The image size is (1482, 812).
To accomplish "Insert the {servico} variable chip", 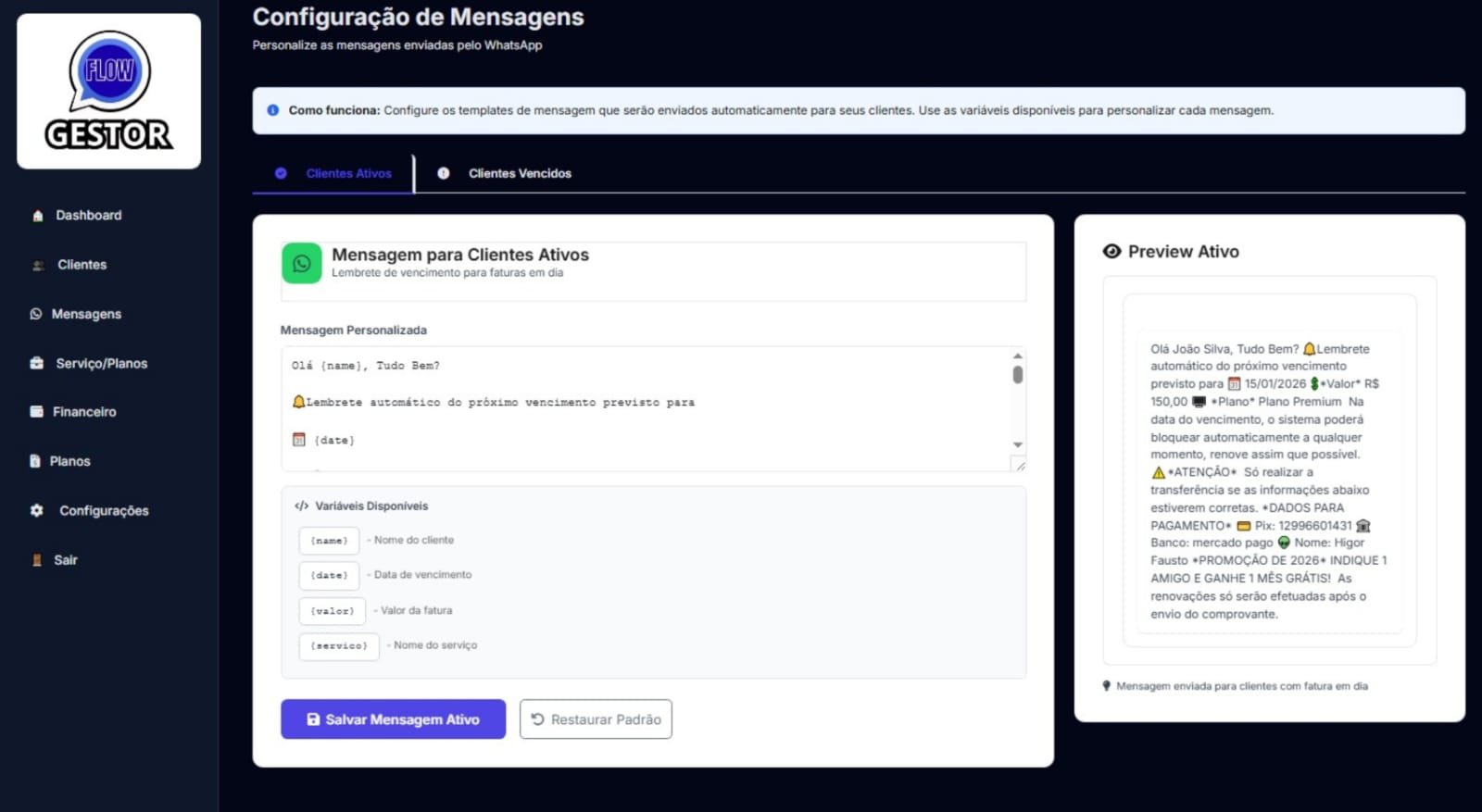I will 339,646.
